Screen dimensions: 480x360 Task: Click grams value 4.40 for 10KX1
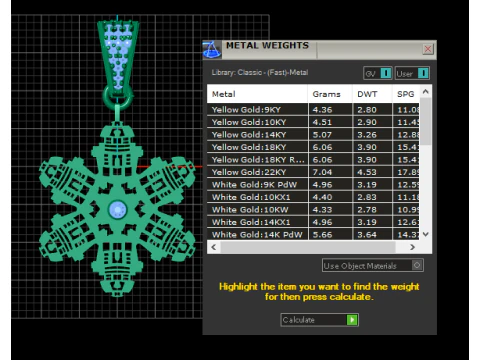[x=322, y=197]
